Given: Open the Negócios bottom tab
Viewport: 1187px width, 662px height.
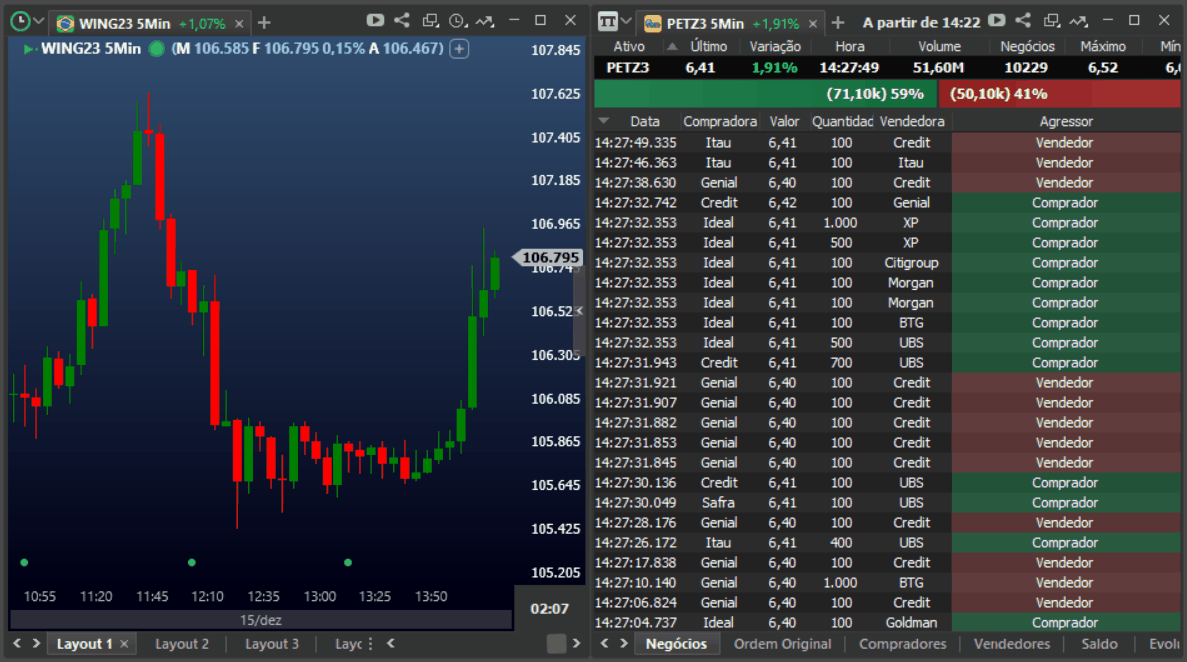Looking at the screenshot, I should point(676,644).
